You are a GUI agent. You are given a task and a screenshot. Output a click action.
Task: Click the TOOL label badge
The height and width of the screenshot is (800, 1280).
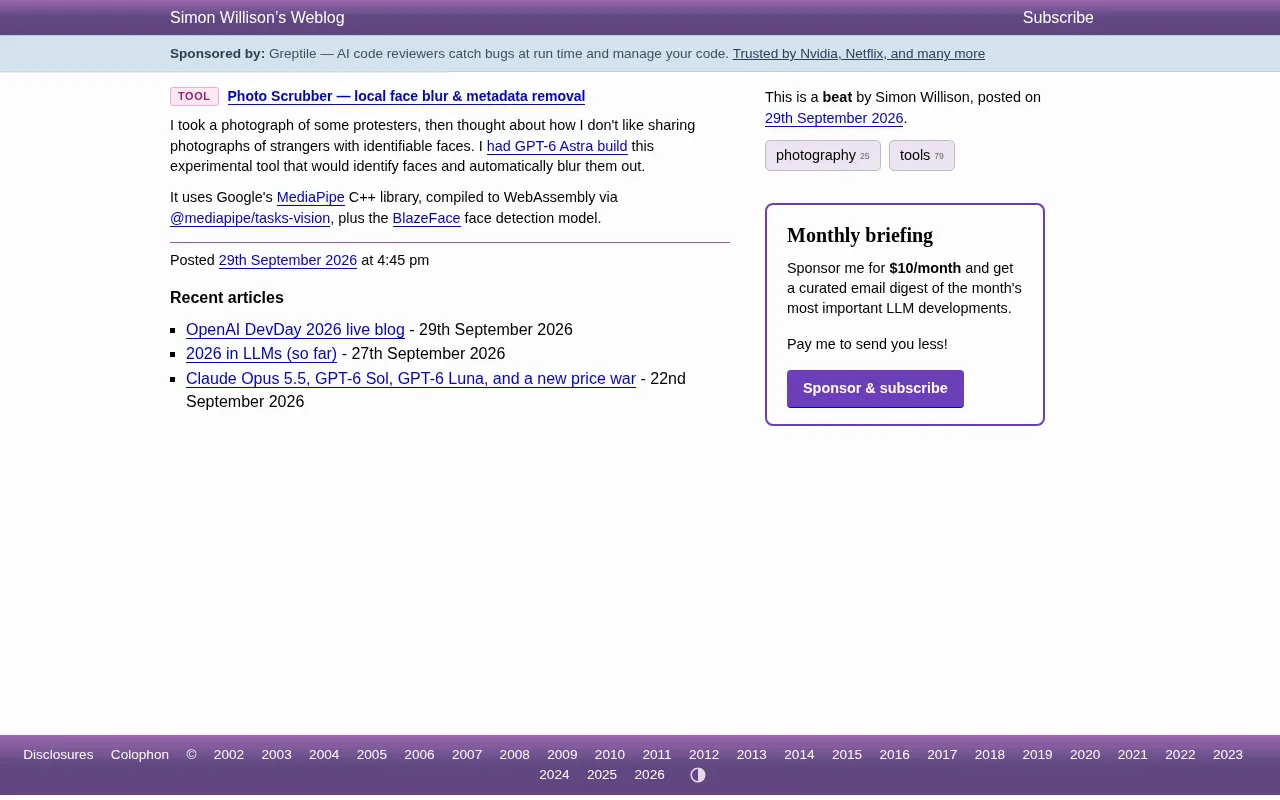coord(194,96)
